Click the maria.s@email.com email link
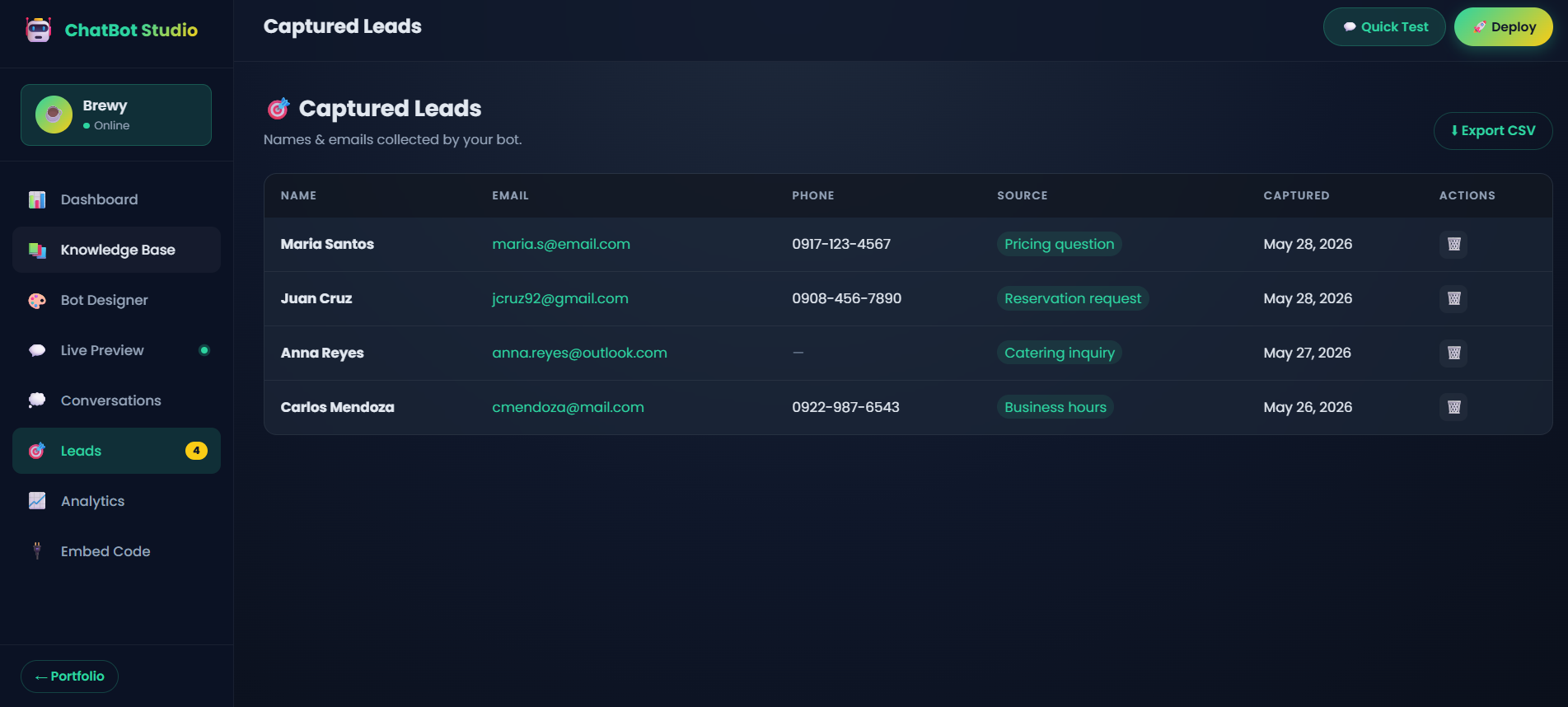Screen dimensions: 1568x707 point(561,244)
